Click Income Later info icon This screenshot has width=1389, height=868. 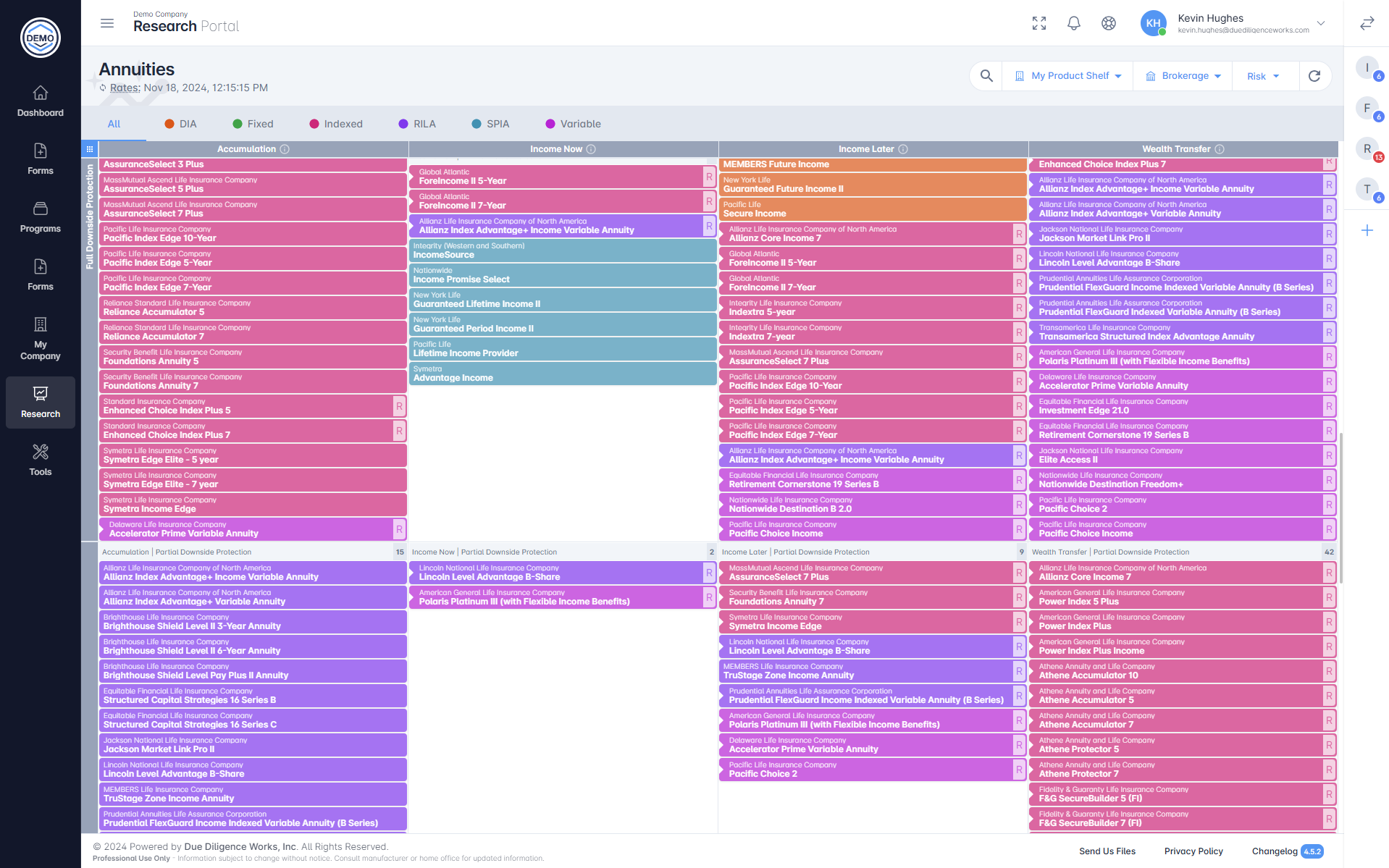[903, 149]
